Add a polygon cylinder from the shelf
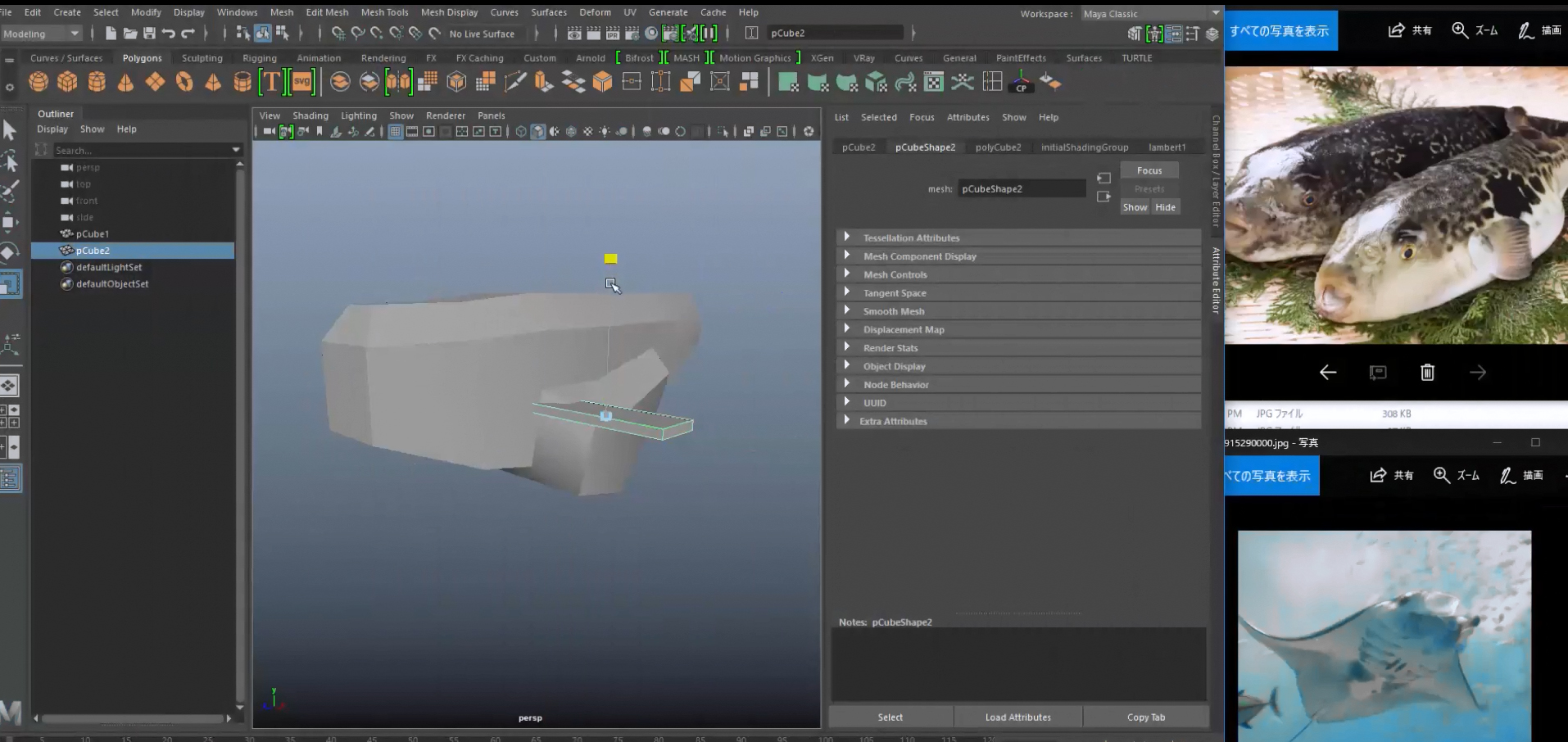Screen dimensions: 1568x742 click(x=97, y=82)
